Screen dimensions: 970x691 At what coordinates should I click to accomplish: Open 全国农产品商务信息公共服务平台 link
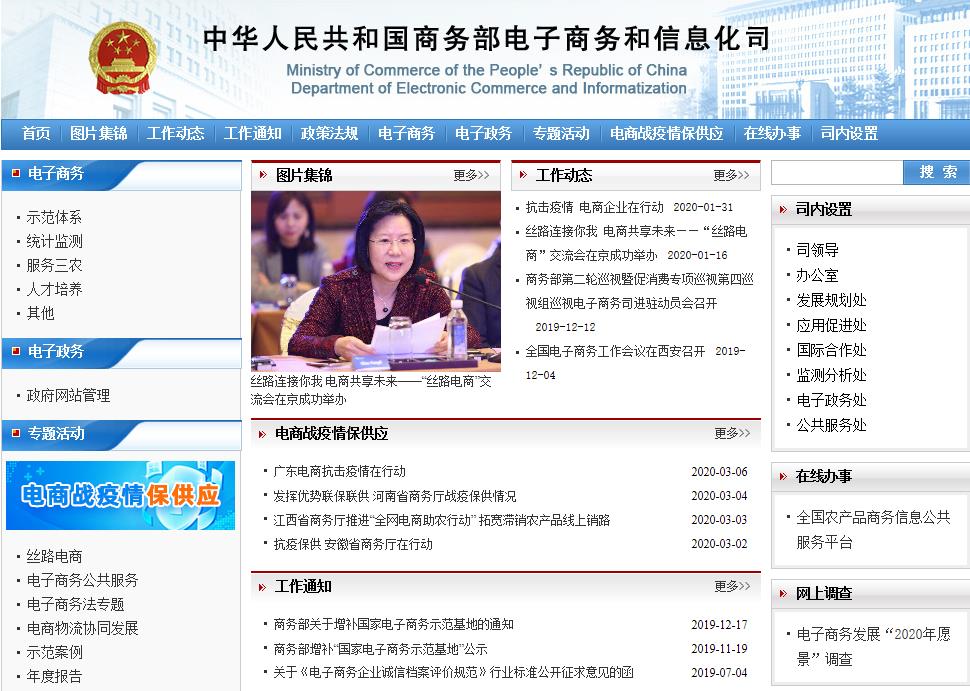[x=872, y=529]
